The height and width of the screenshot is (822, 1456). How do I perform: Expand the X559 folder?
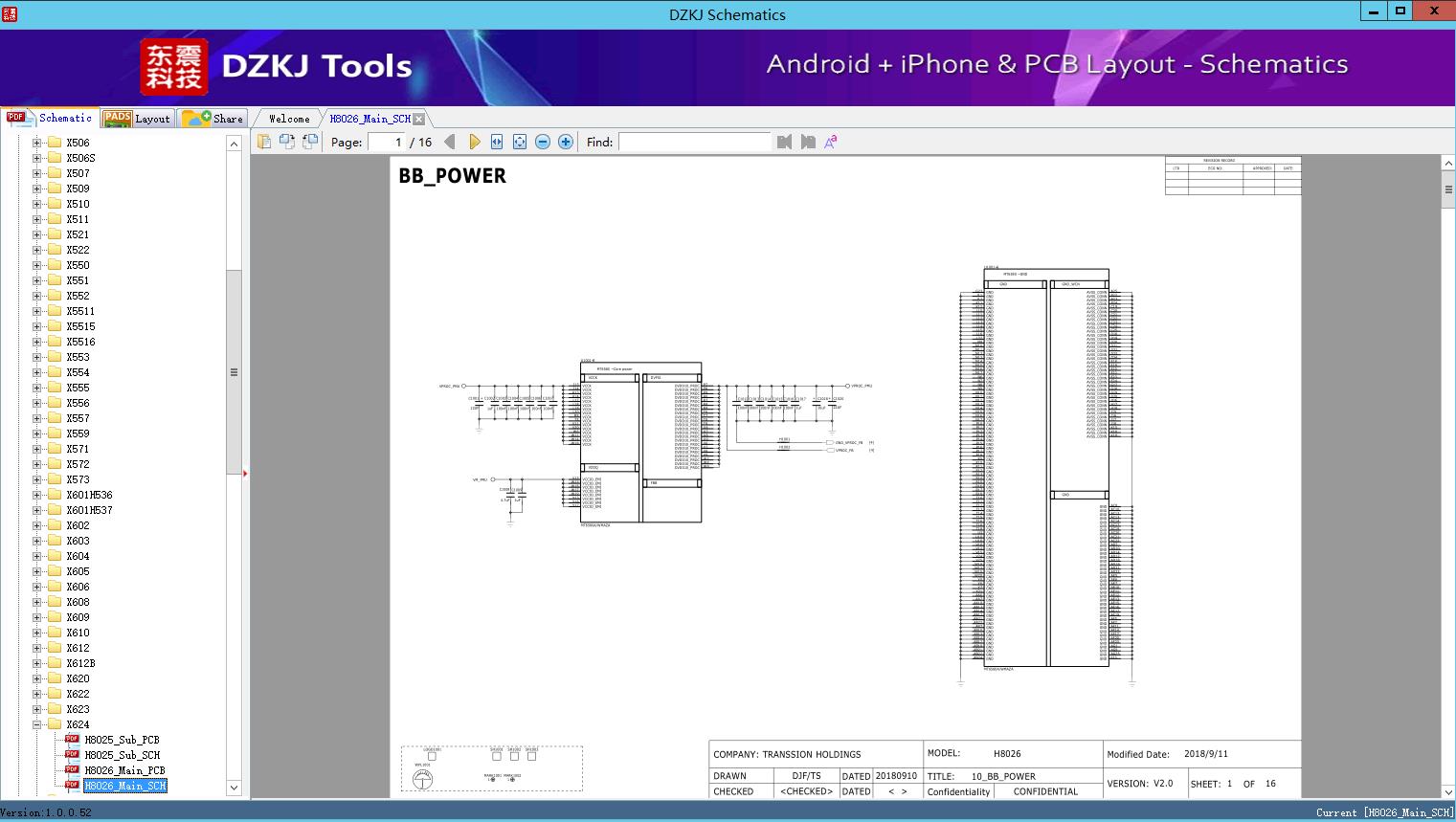pos(37,433)
